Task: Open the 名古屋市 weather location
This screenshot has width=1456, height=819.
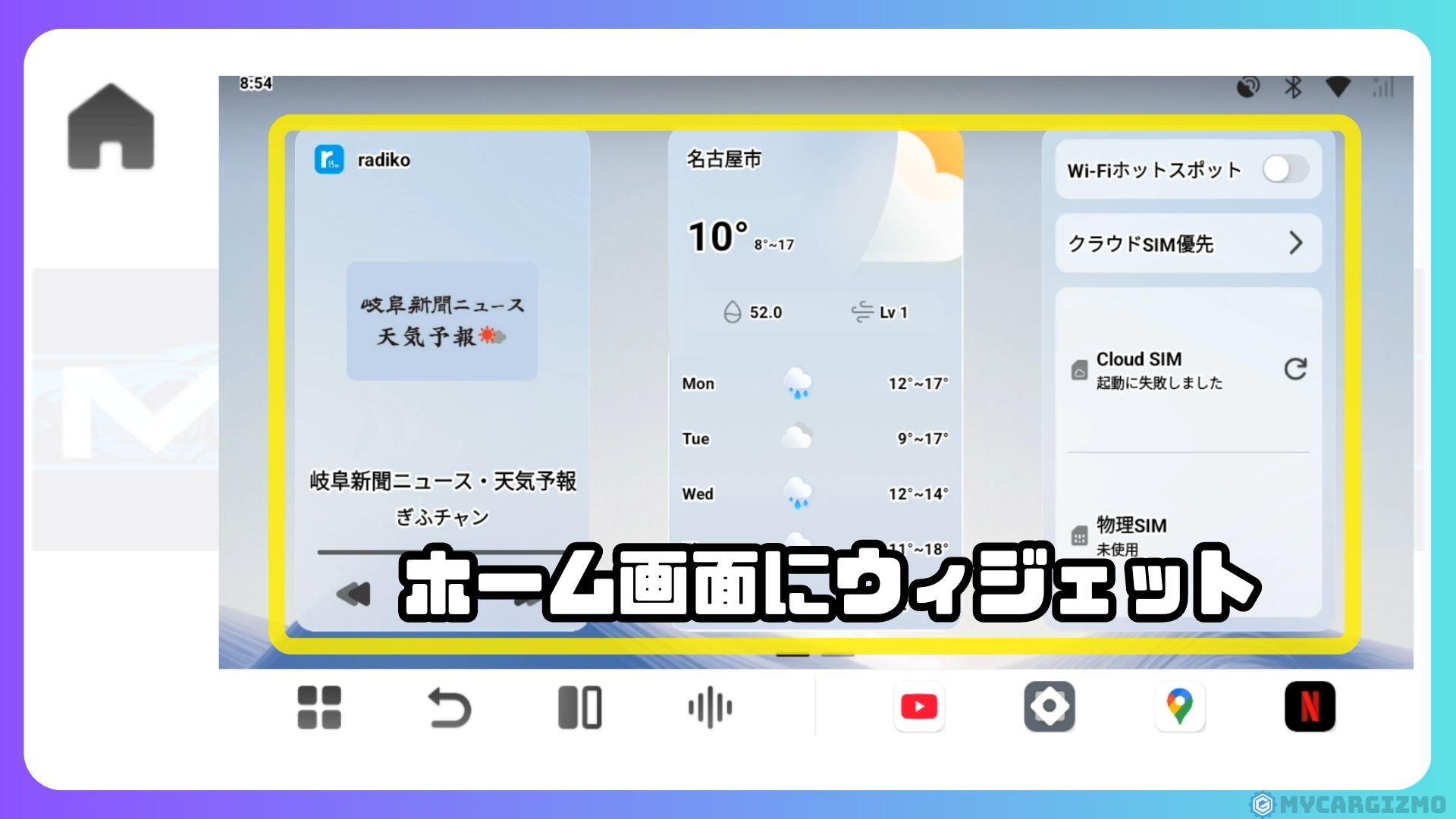Action: tap(723, 159)
